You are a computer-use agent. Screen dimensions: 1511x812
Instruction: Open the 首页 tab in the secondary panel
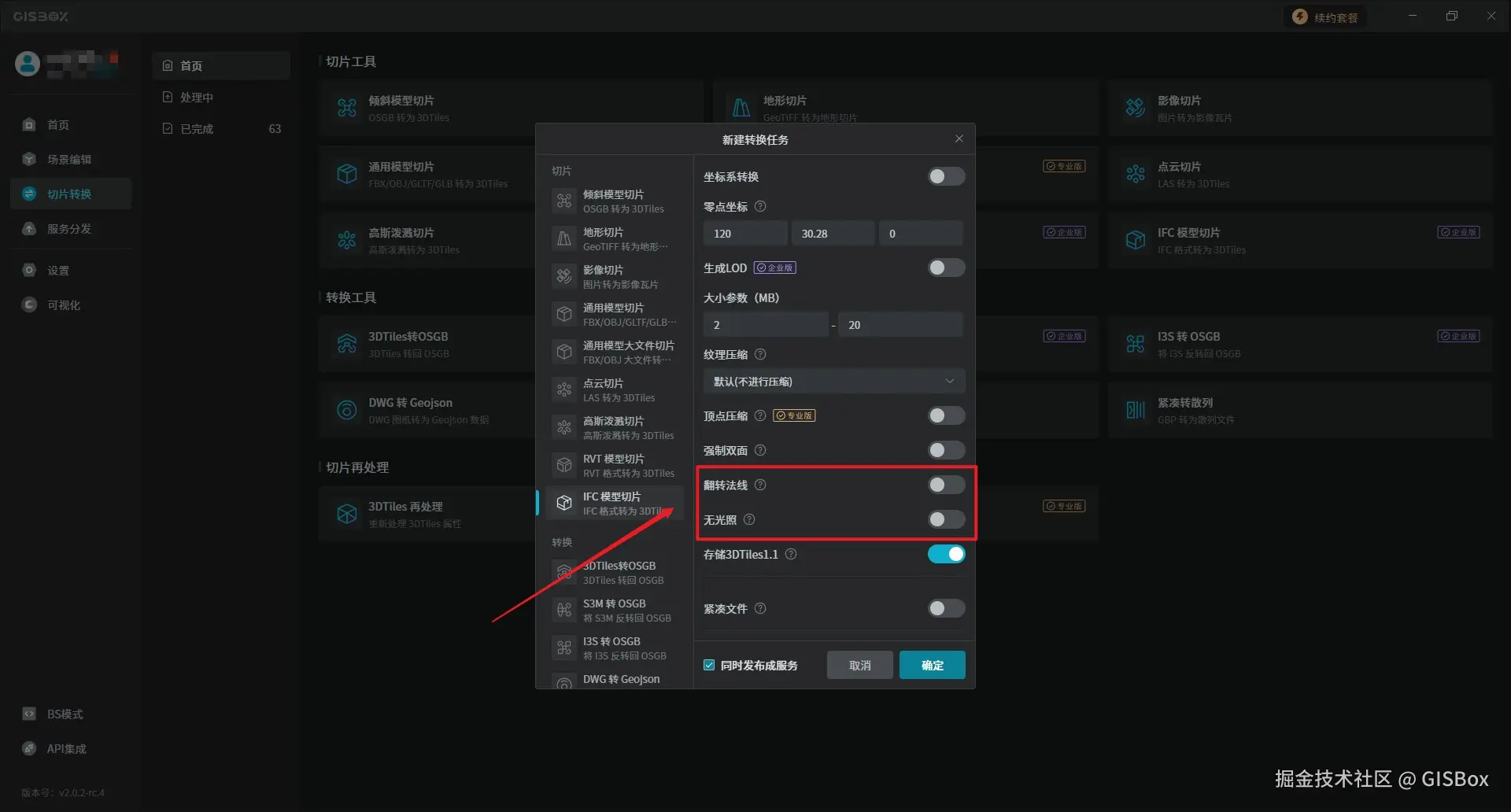221,66
